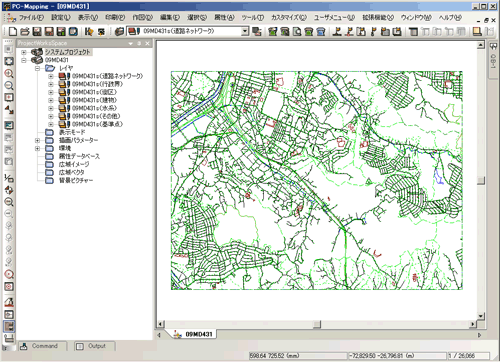Select the 09MD431s(基準点) layer

click(x=97, y=124)
